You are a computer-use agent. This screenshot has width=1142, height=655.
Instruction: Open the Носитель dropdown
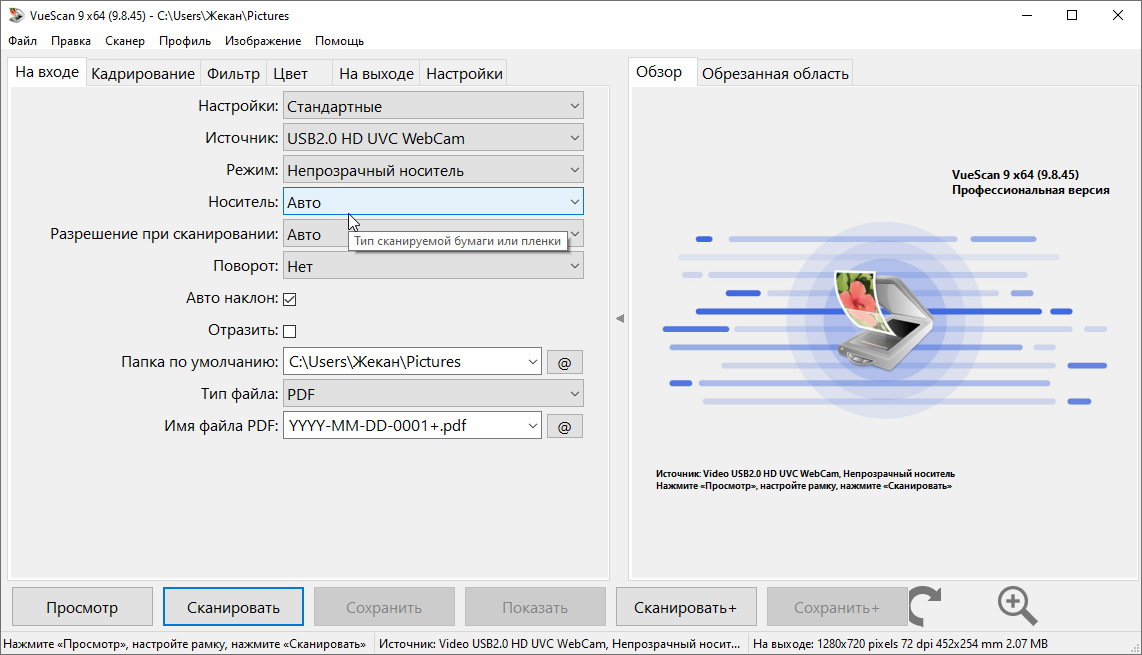point(433,202)
